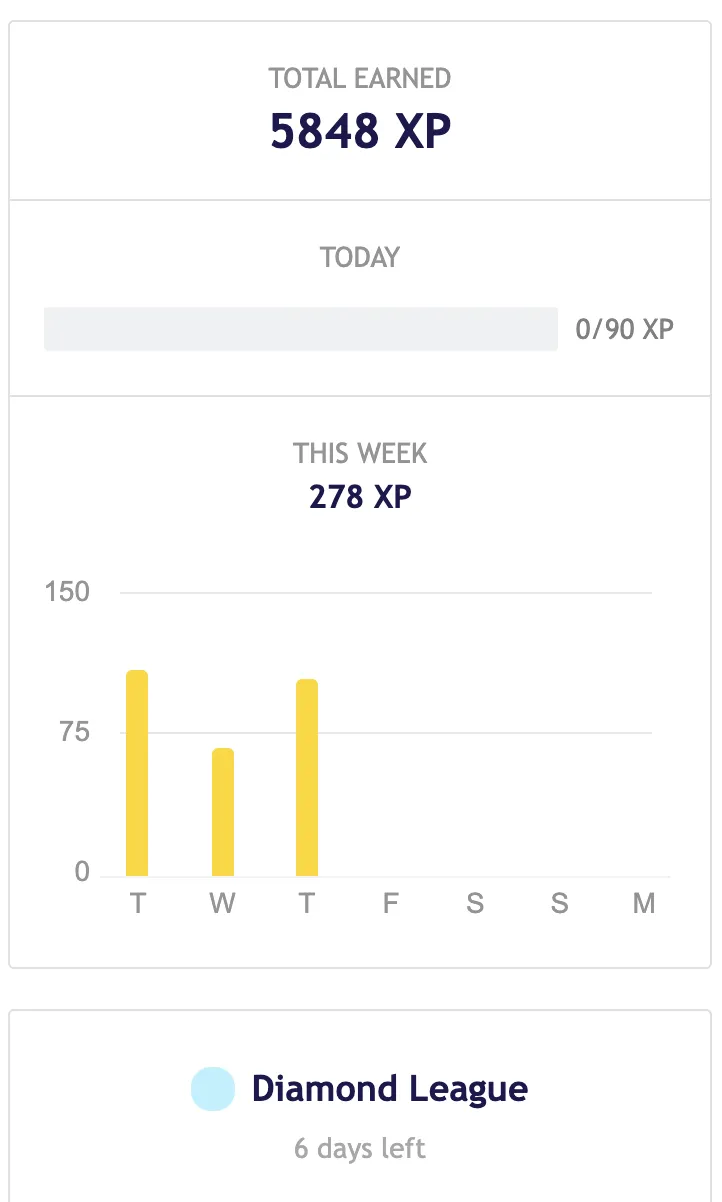Click the 6 days left text
The height and width of the screenshot is (1202, 722).
(360, 1148)
